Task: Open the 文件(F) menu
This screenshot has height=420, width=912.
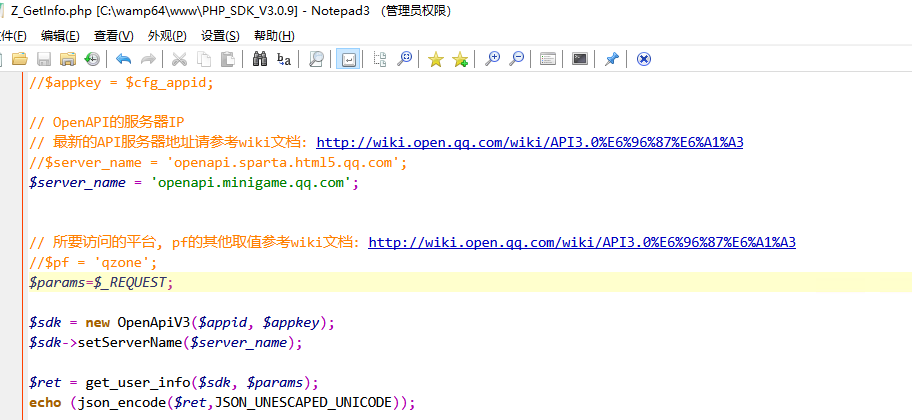Action: [13, 35]
